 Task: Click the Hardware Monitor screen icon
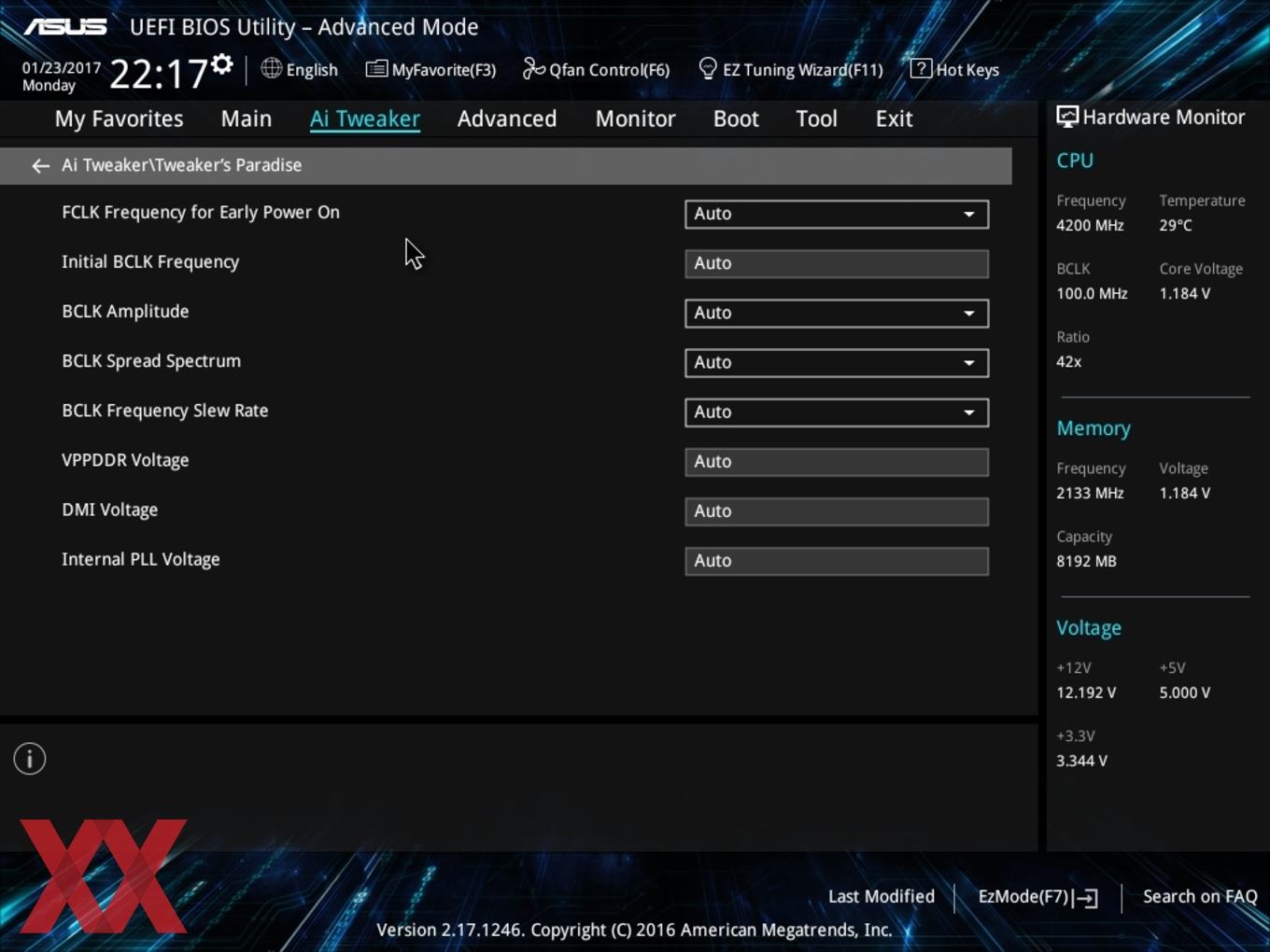1067,118
